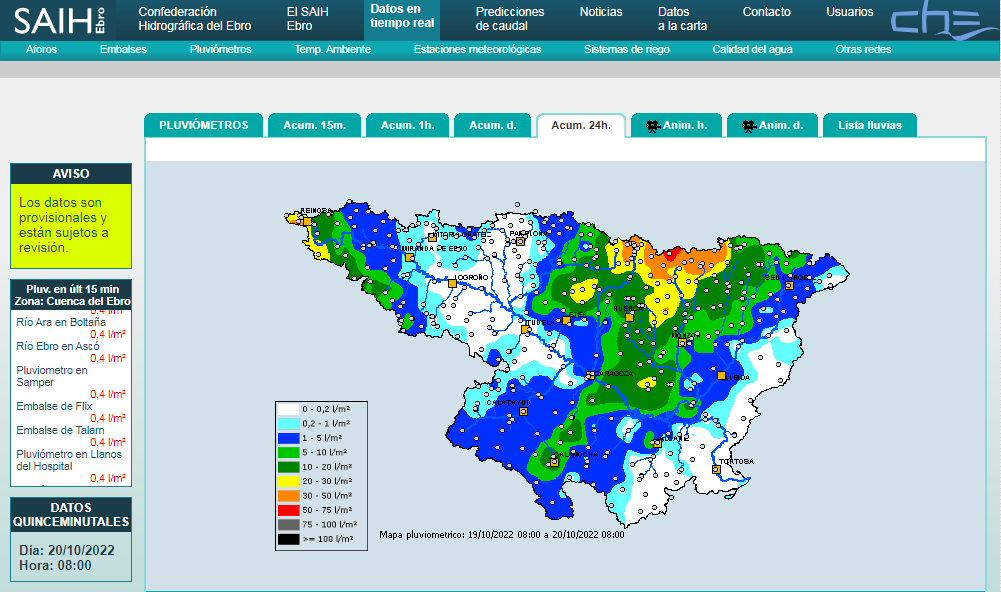
Task: Open the Usuarios menu item
Action: point(850,12)
